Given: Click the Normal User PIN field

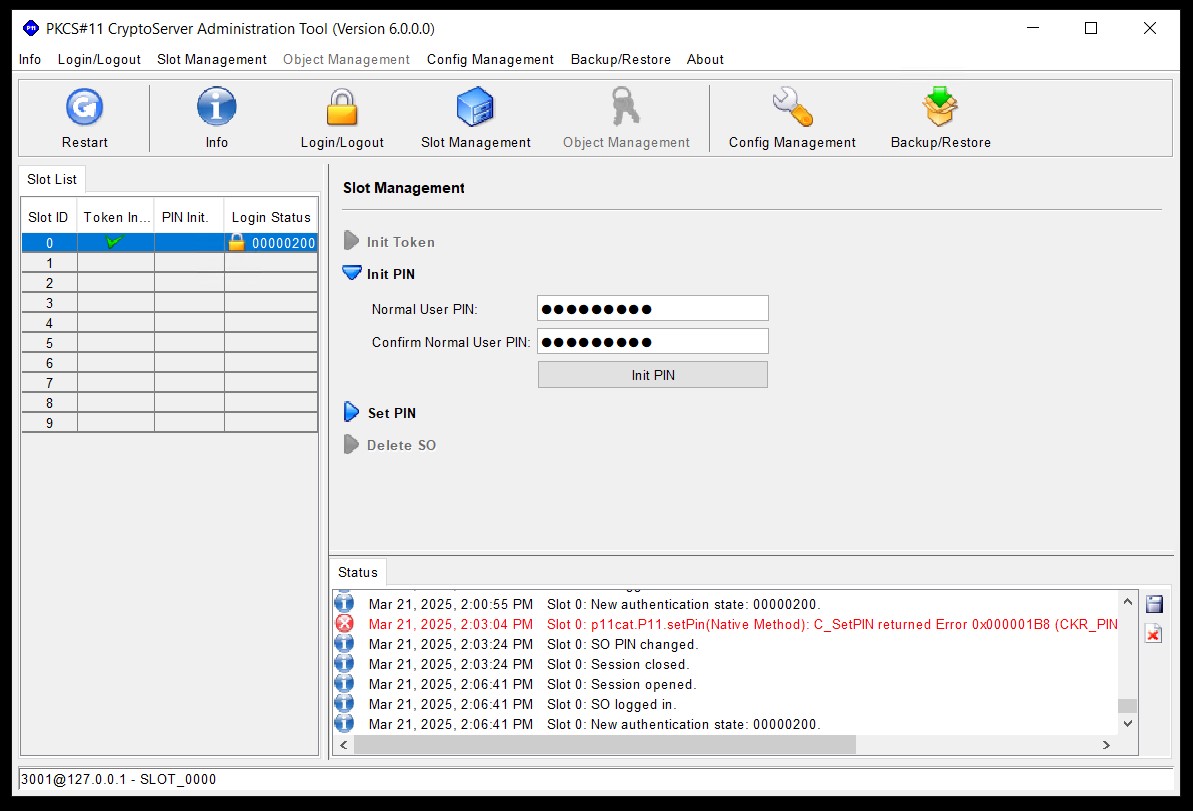Looking at the screenshot, I should click(653, 309).
